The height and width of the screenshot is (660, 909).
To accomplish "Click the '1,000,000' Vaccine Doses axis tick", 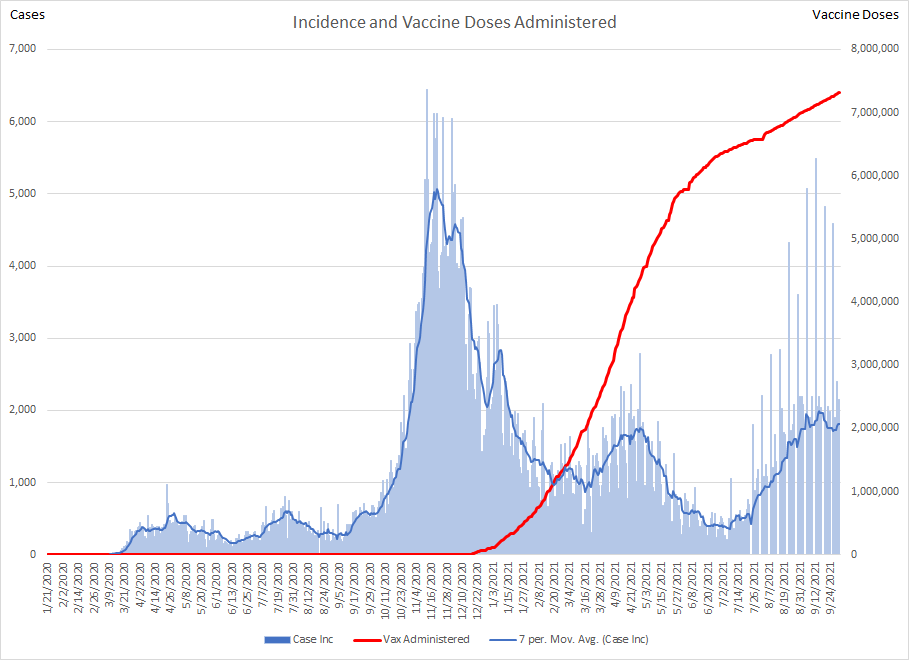I will 875,491.
